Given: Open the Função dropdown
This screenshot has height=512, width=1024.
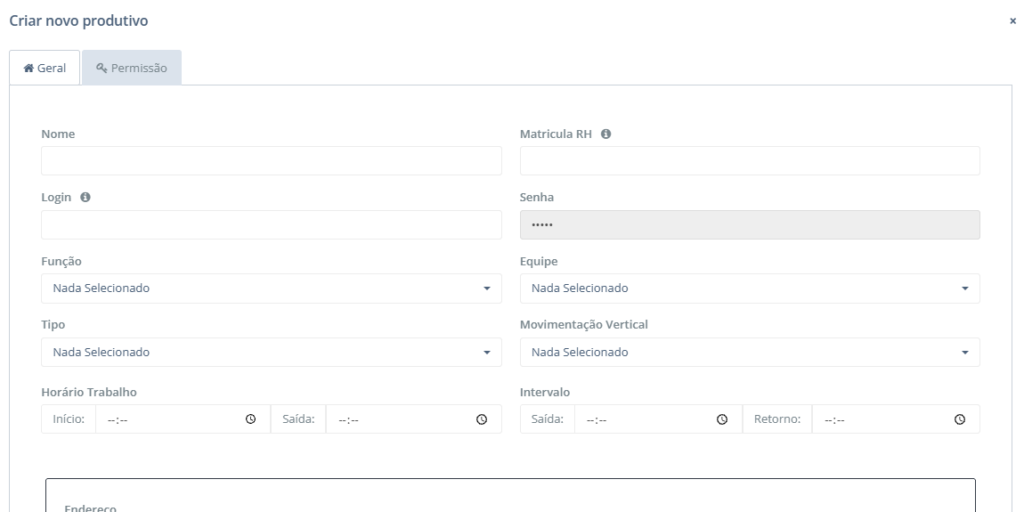Looking at the screenshot, I should click(x=271, y=289).
